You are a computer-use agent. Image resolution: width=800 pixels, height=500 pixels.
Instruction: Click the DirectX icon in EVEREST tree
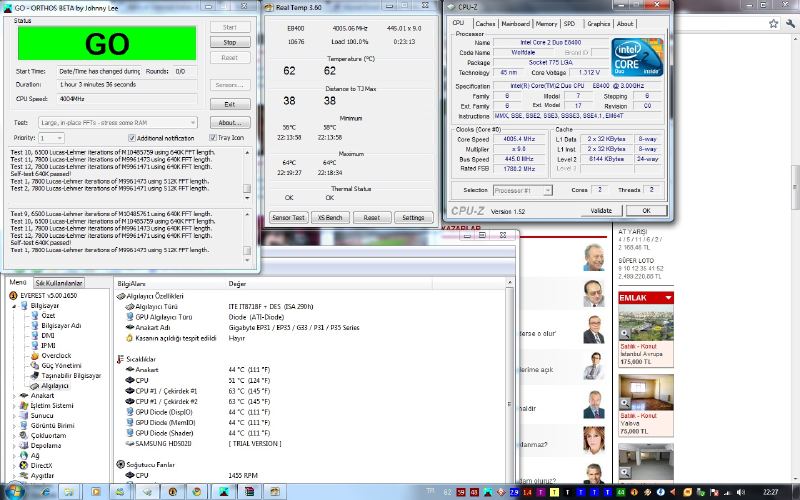(x=23, y=465)
